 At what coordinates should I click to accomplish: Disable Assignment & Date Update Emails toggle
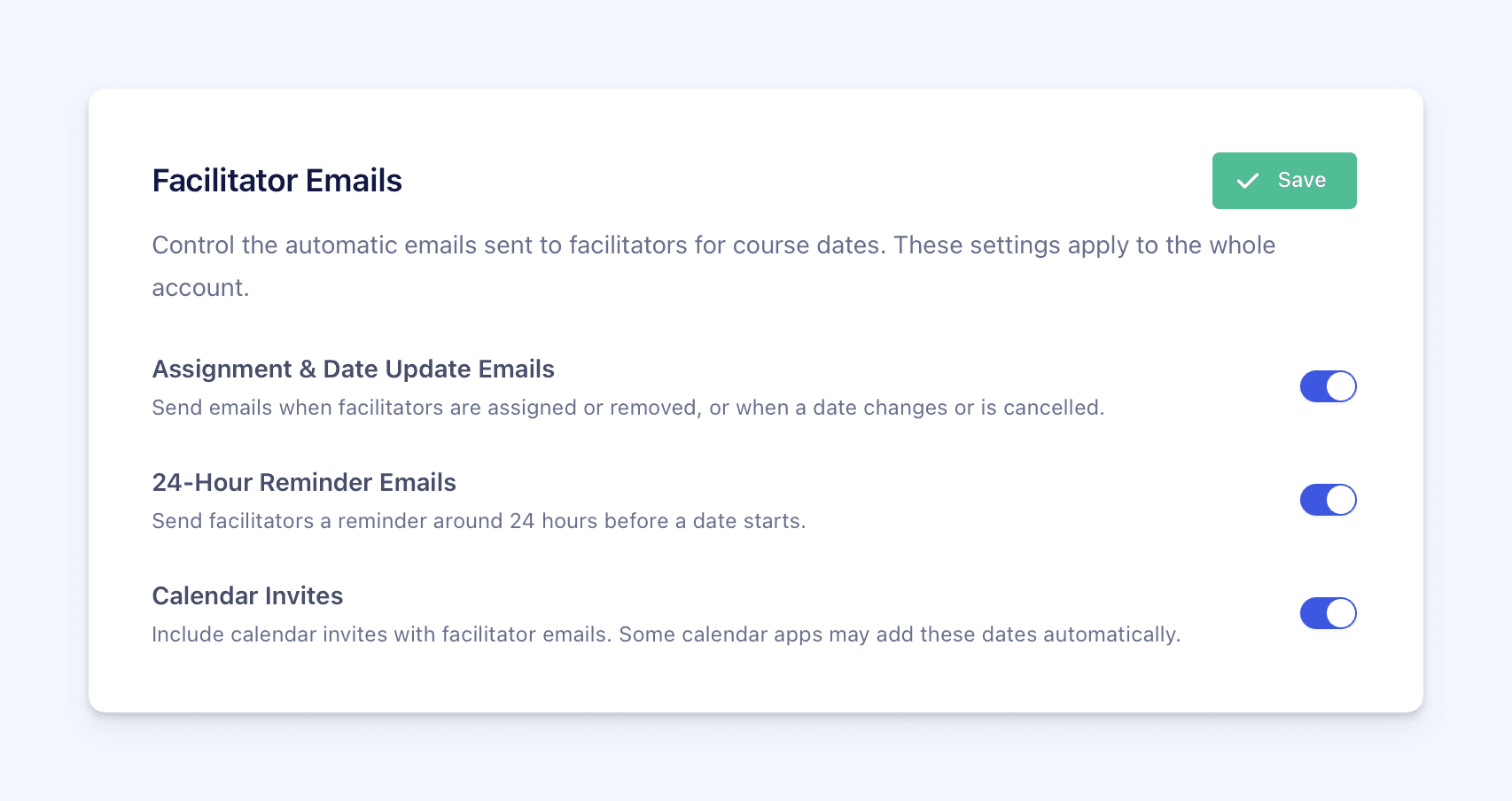tap(1329, 386)
